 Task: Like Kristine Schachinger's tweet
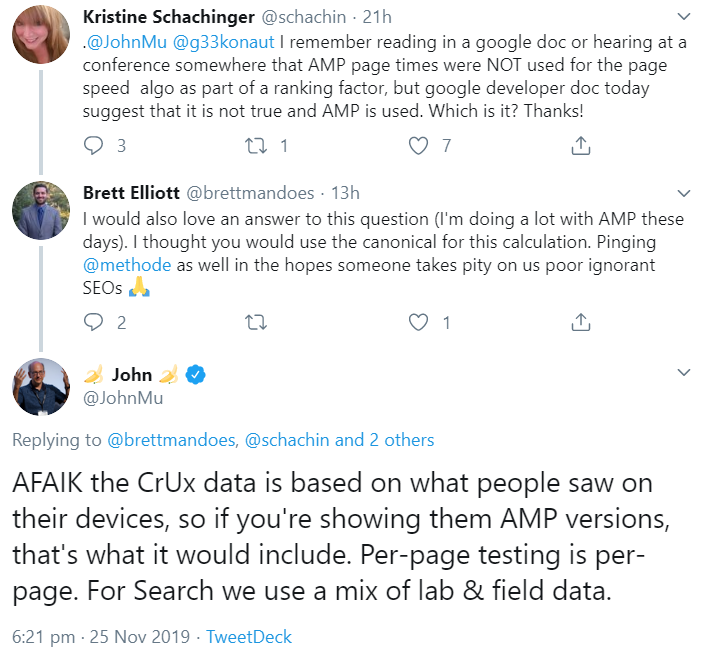pos(420,146)
